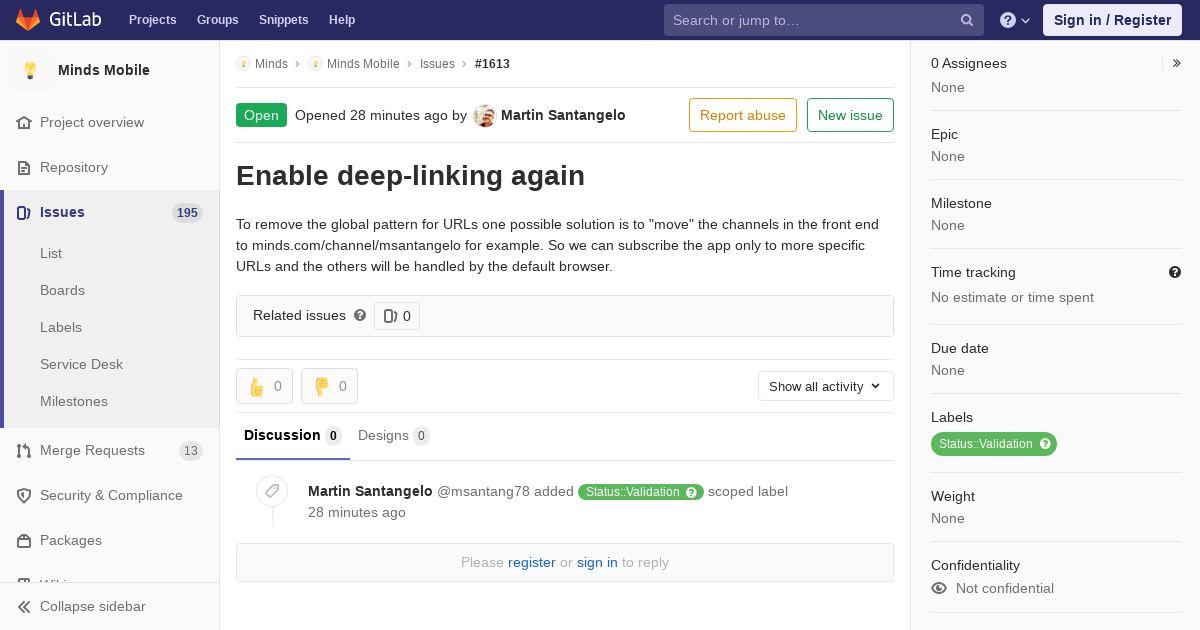The width and height of the screenshot is (1200, 630).
Task: Open the help question mark menu
Action: [x=1015, y=20]
